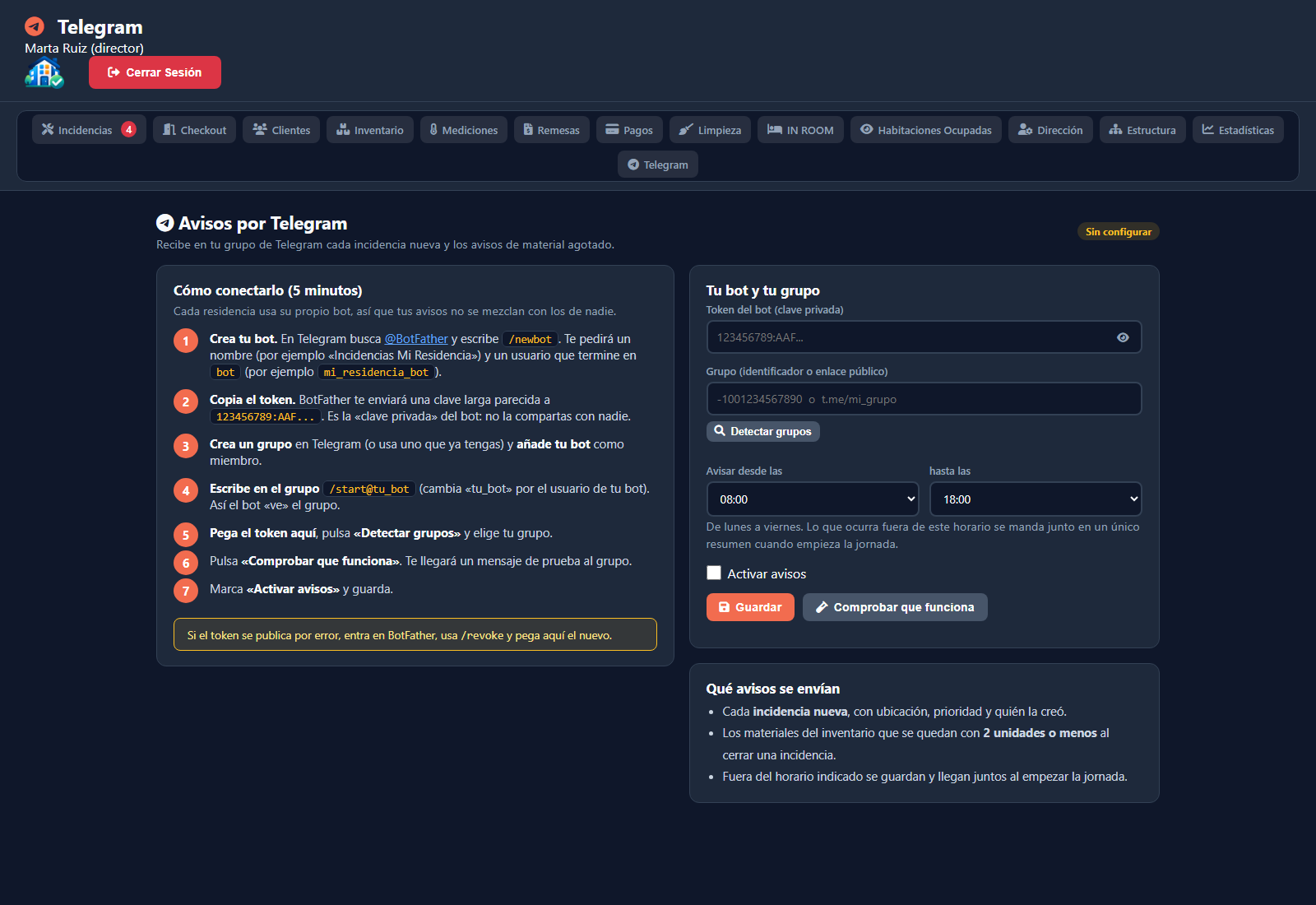Click the Pagos credit card icon
The image size is (1316, 905).
(612, 129)
